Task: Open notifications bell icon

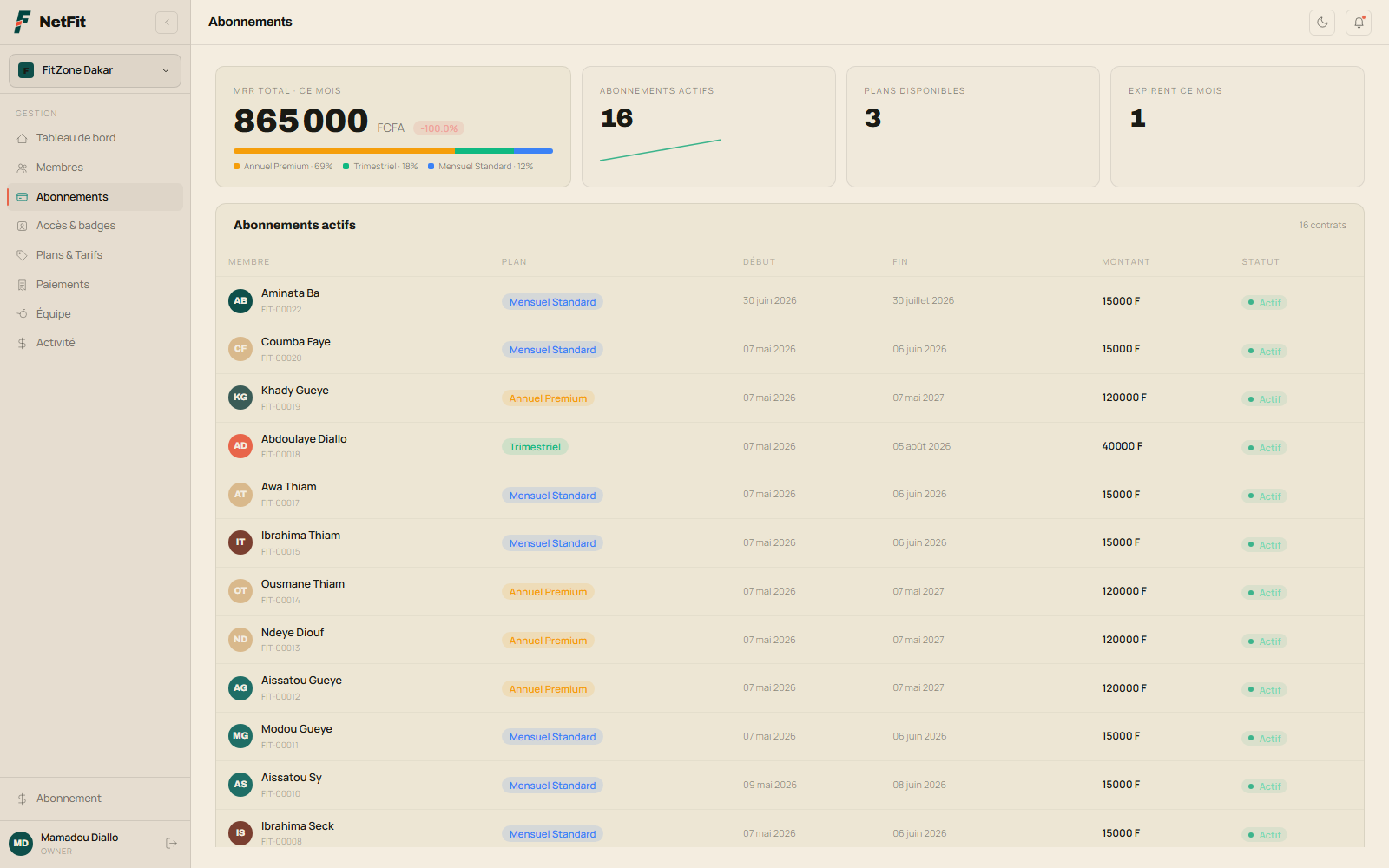Action: pos(1359,23)
